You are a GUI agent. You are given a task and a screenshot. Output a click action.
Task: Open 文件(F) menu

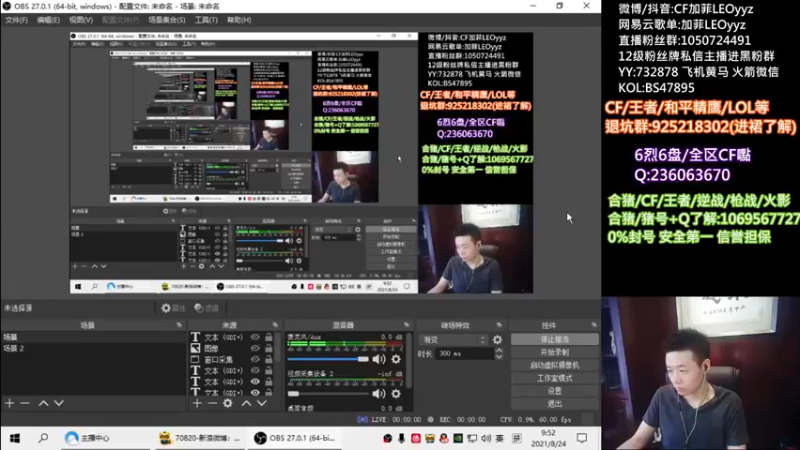pos(16,20)
